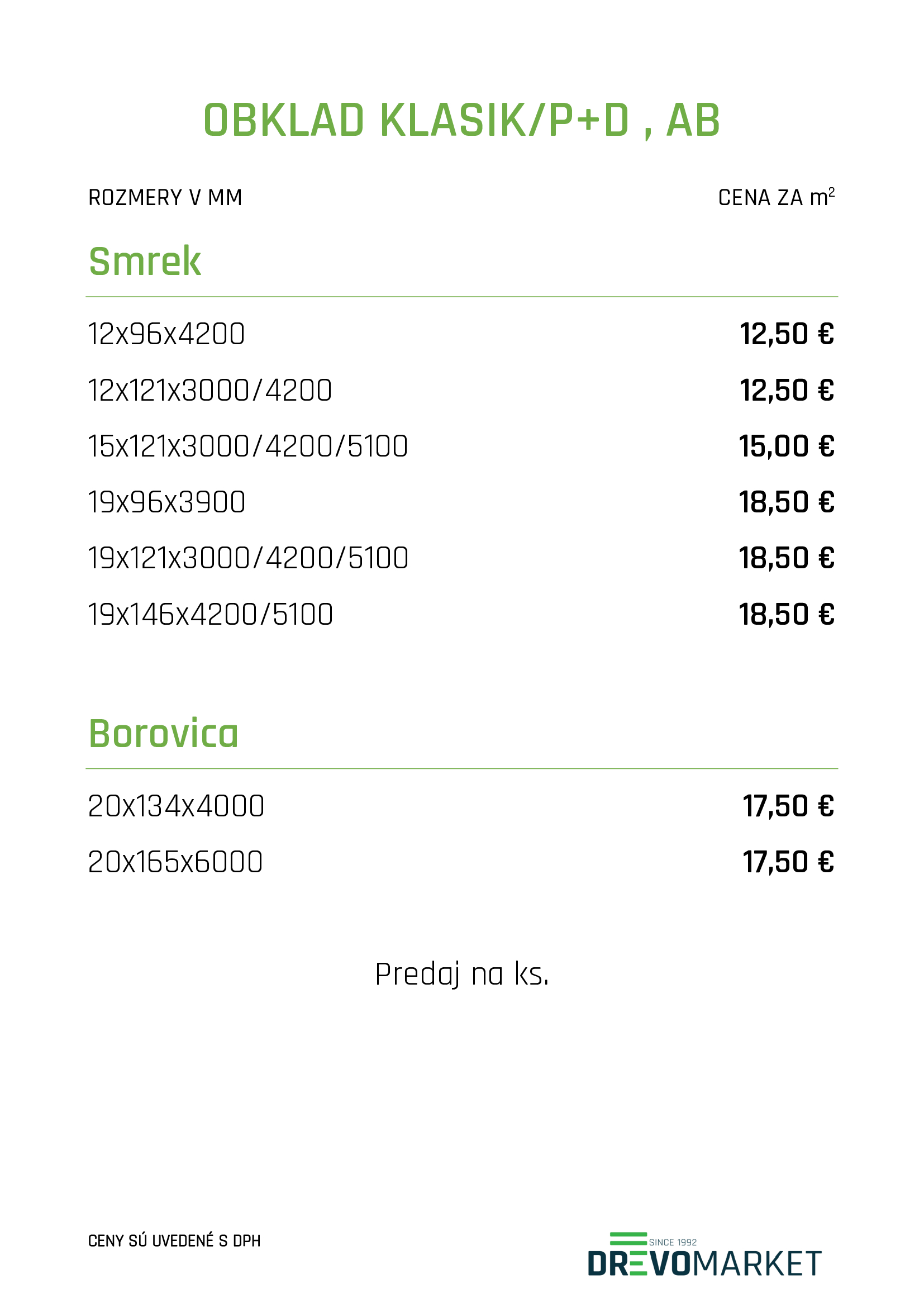Select the title OBKLAD KLASIK/P+D , AB

tap(461, 120)
